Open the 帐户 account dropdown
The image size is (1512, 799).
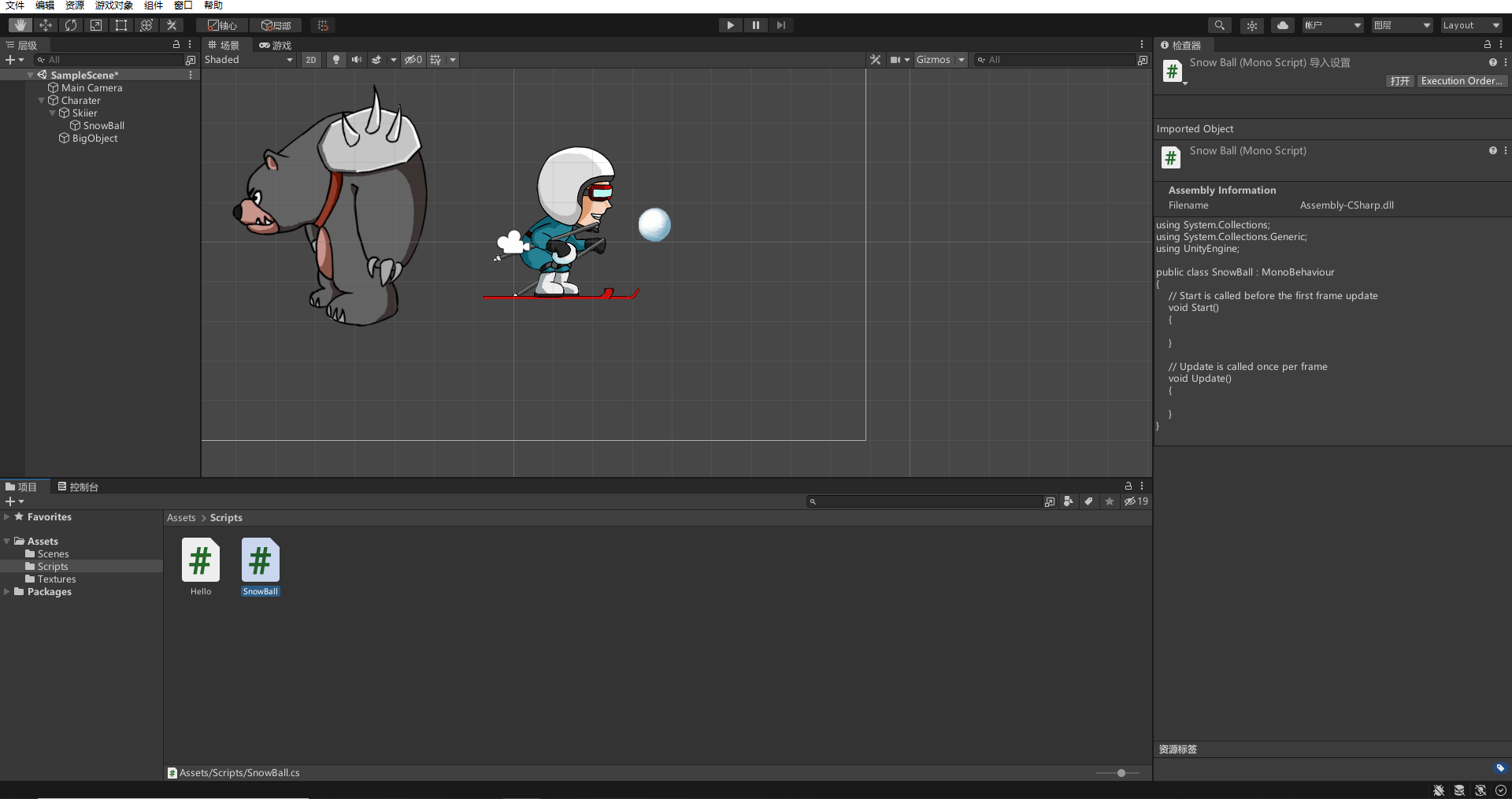pyautogui.click(x=1332, y=25)
